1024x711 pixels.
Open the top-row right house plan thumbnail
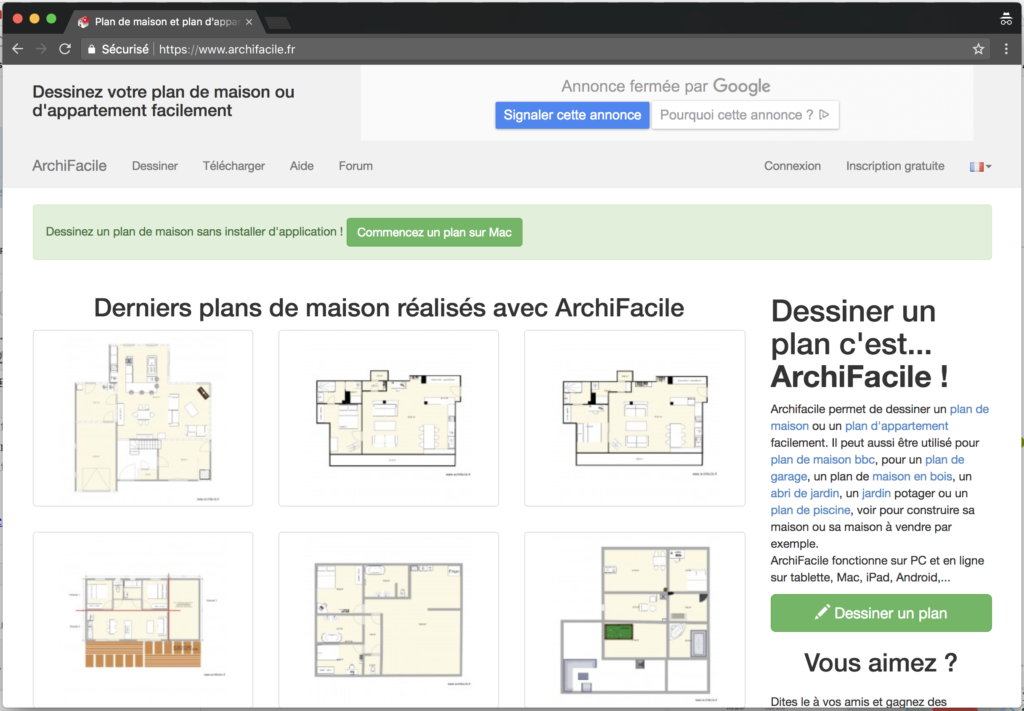(635, 418)
